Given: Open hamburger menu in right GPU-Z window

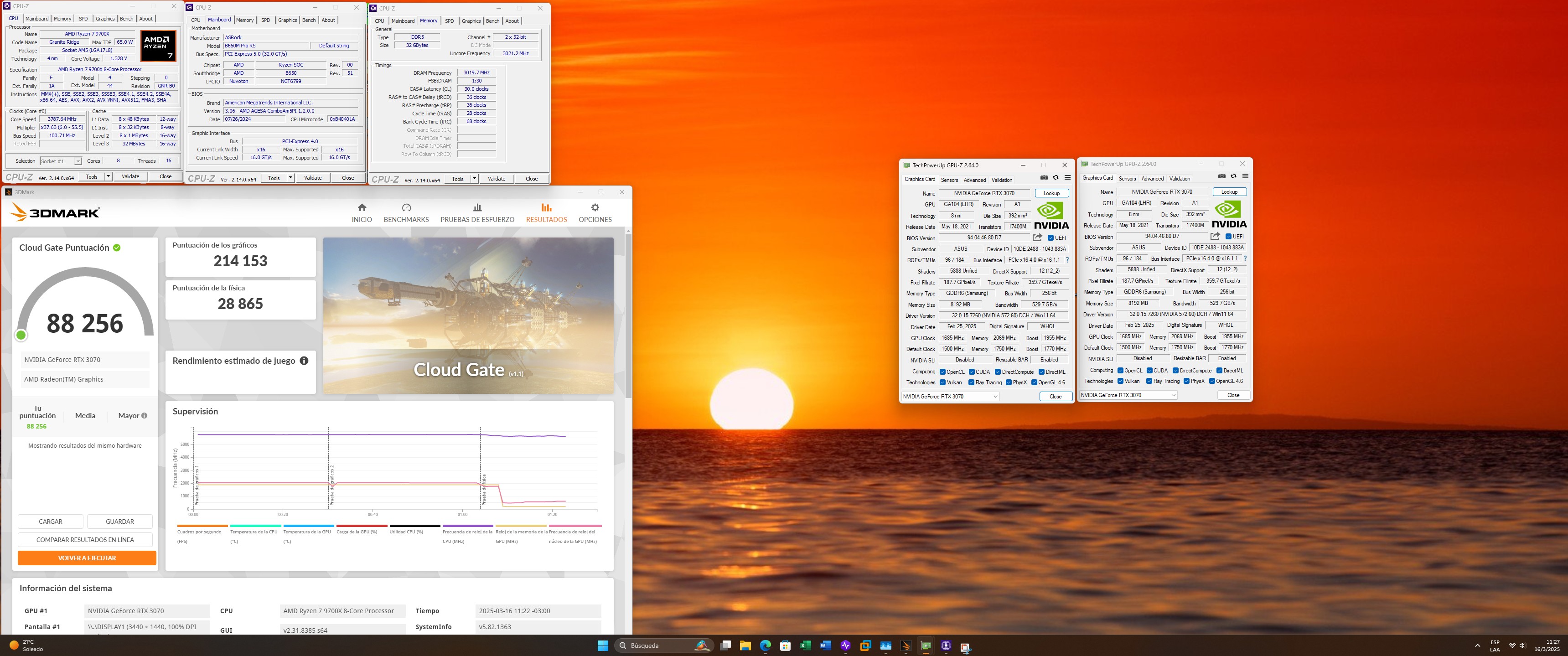Looking at the screenshot, I should click(1245, 176).
